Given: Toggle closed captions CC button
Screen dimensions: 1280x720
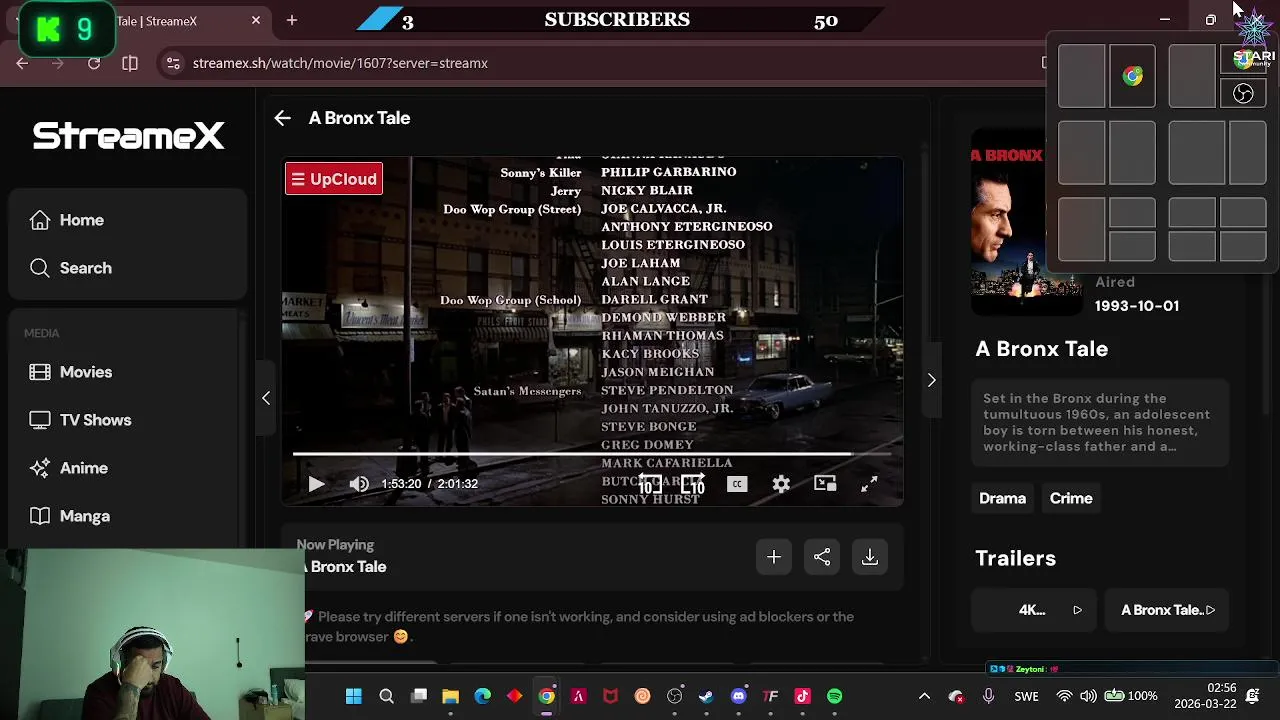Looking at the screenshot, I should tap(737, 484).
